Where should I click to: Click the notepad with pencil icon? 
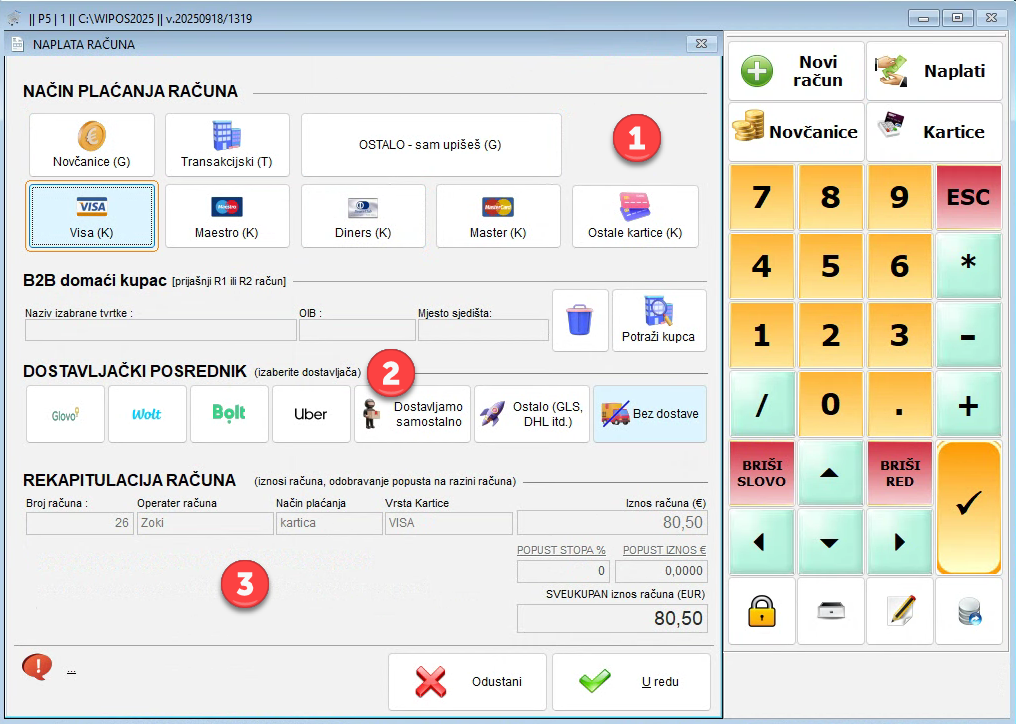coord(900,611)
